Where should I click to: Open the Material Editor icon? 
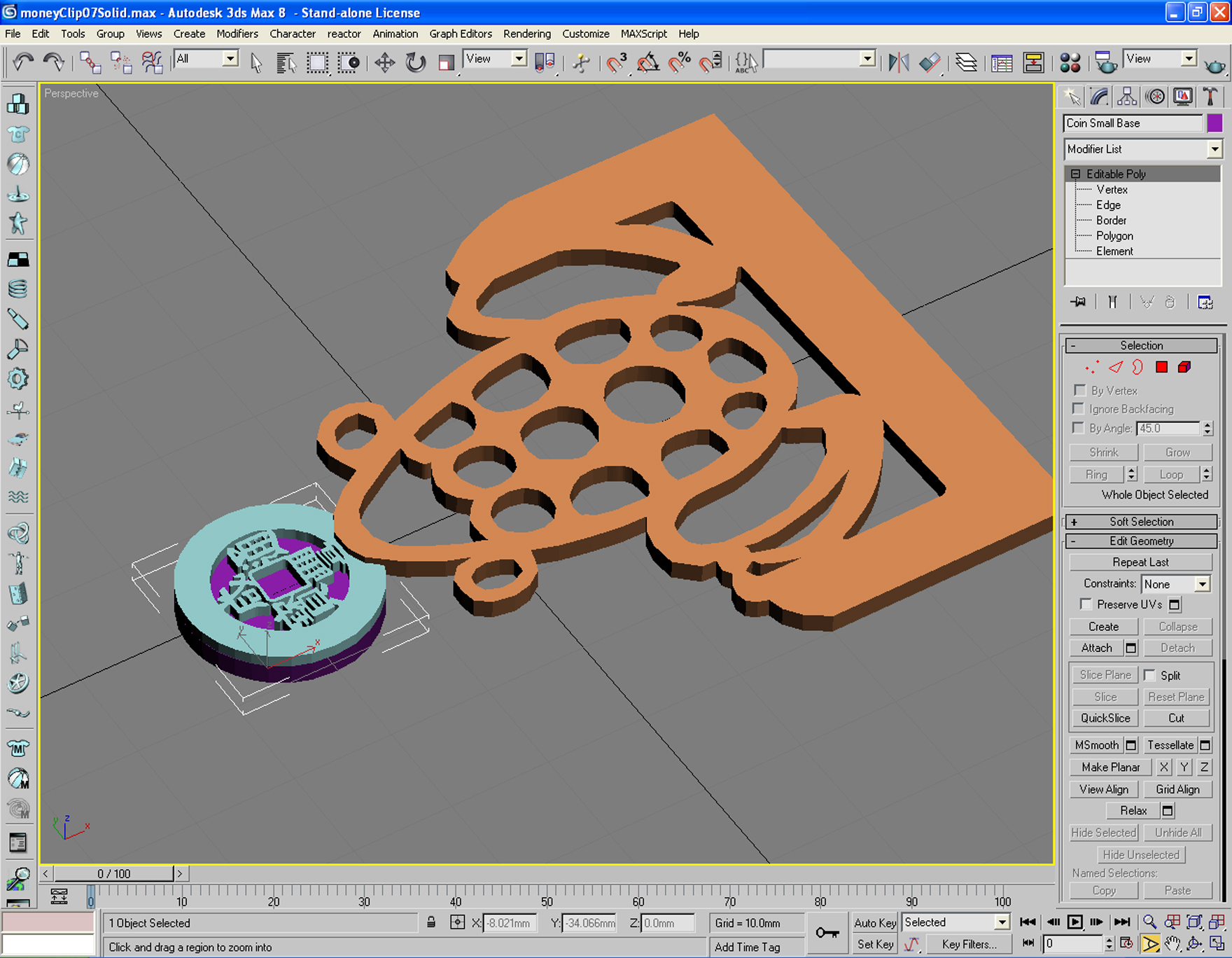pyautogui.click(x=1070, y=63)
